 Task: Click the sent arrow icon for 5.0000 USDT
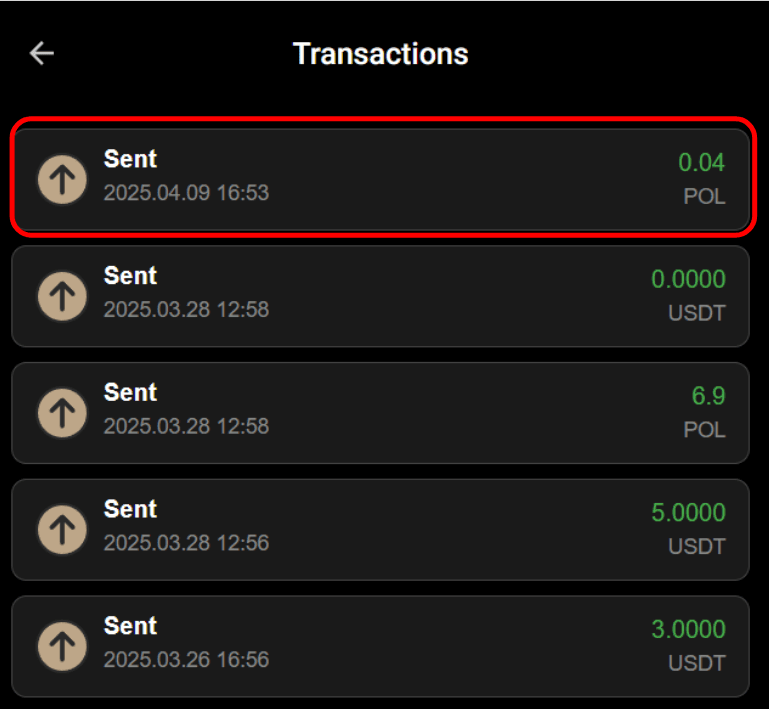tap(62, 530)
